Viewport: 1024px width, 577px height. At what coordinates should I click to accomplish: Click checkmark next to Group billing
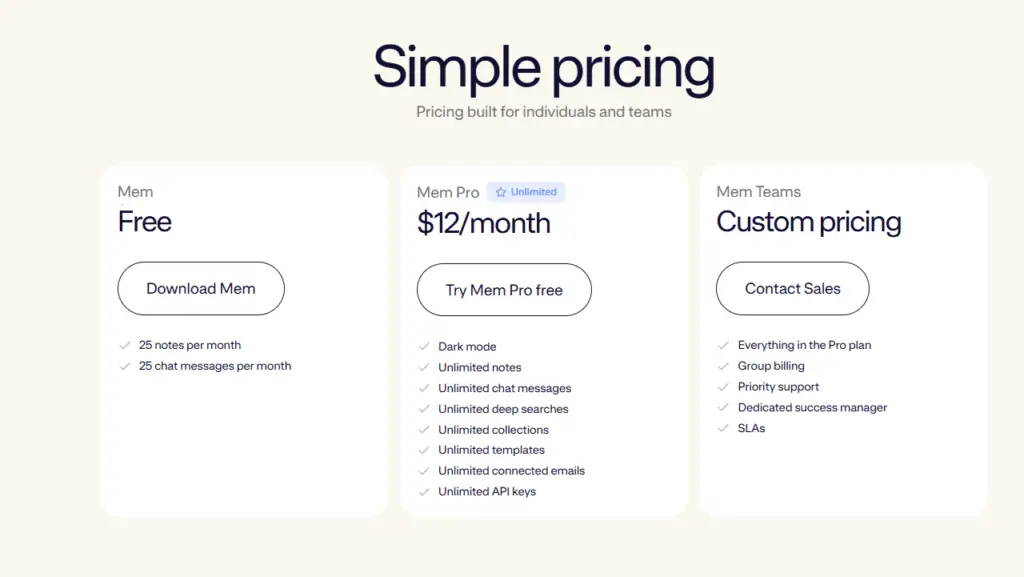[x=724, y=366]
